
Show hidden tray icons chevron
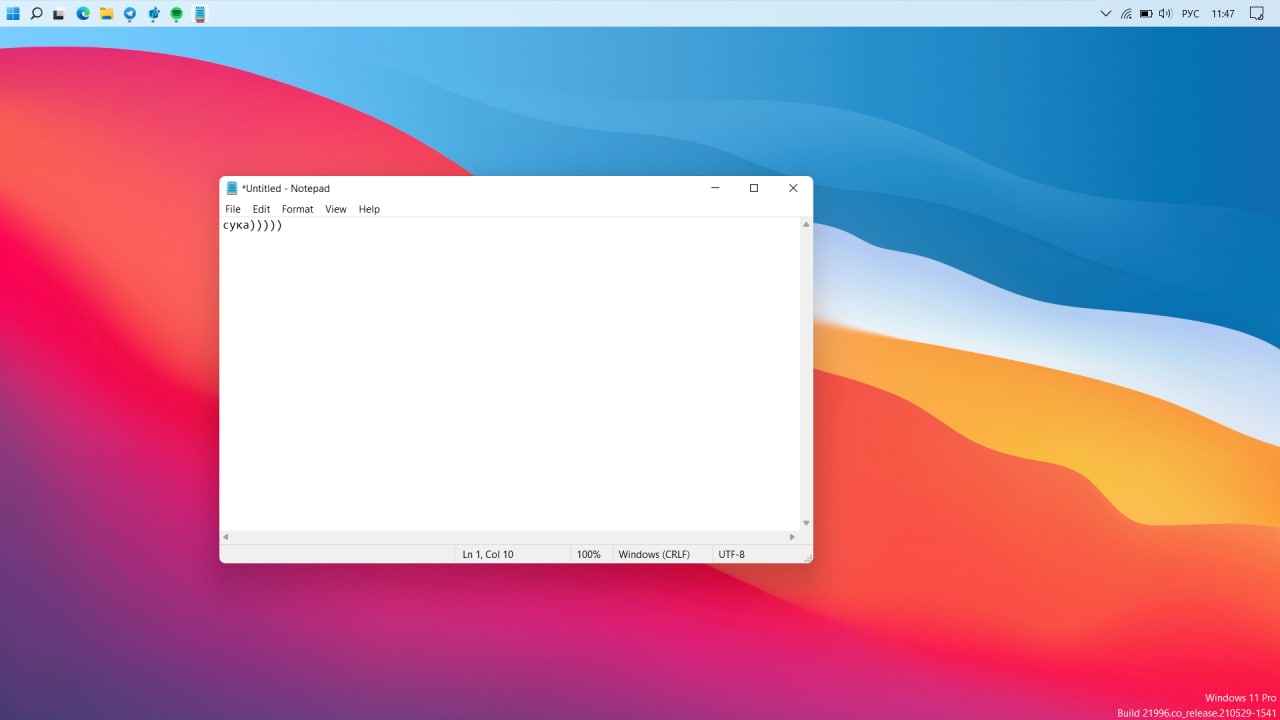[x=1105, y=14]
